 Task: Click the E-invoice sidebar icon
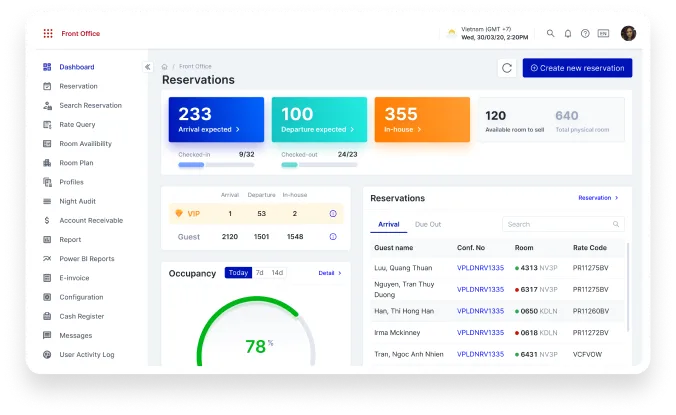click(47, 278)
